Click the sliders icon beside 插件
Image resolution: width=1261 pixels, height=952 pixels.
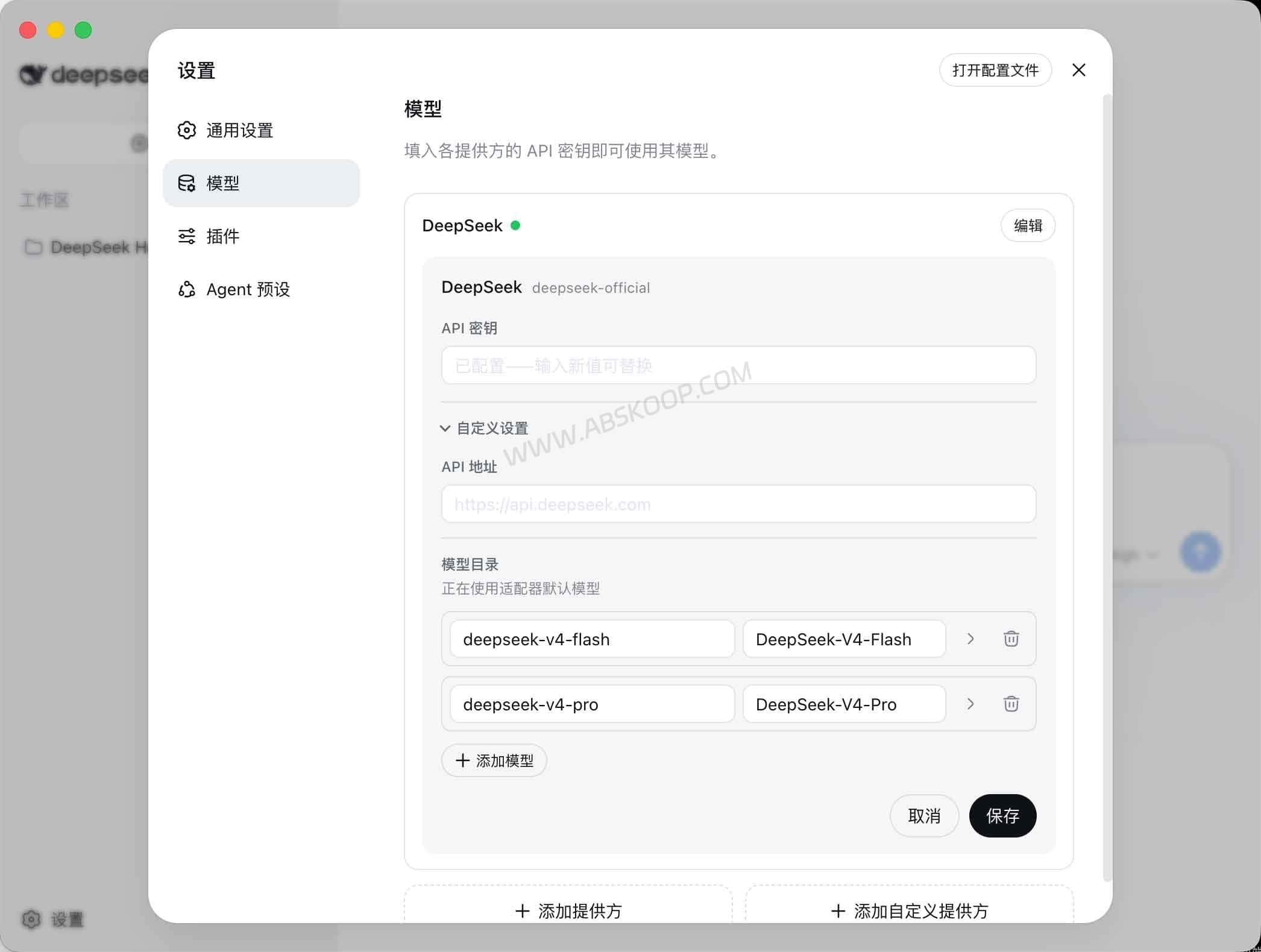[x=187, y=236]
